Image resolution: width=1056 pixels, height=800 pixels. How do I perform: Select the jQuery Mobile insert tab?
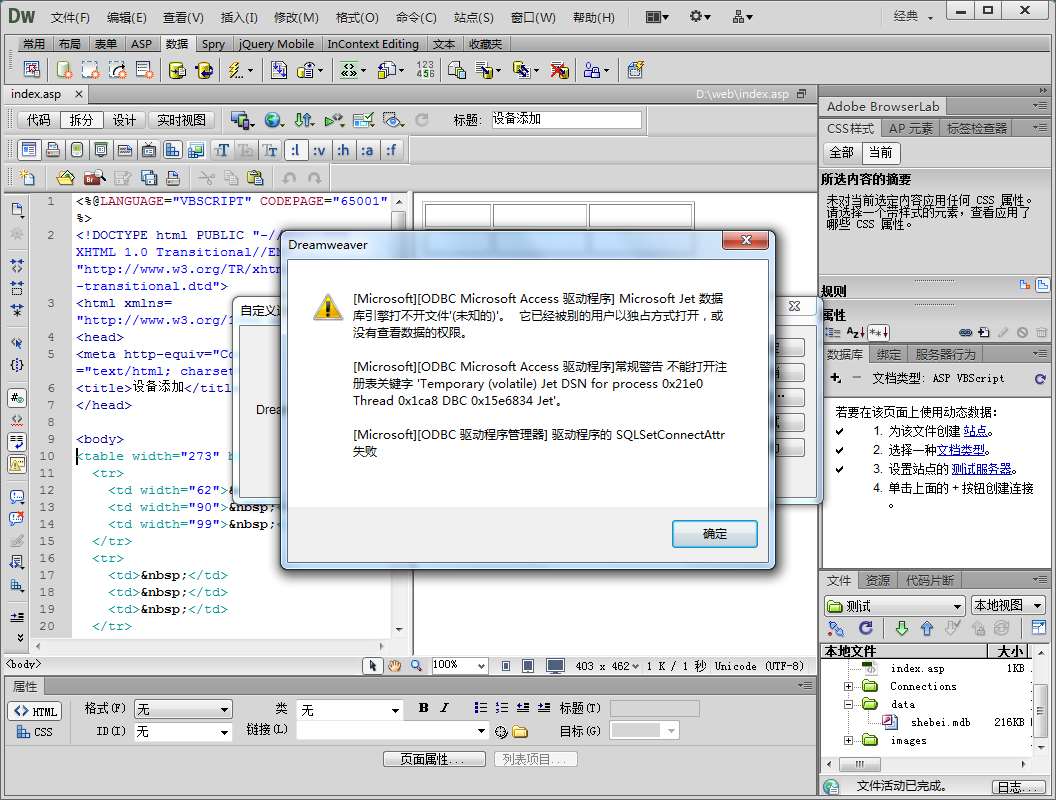277,44
